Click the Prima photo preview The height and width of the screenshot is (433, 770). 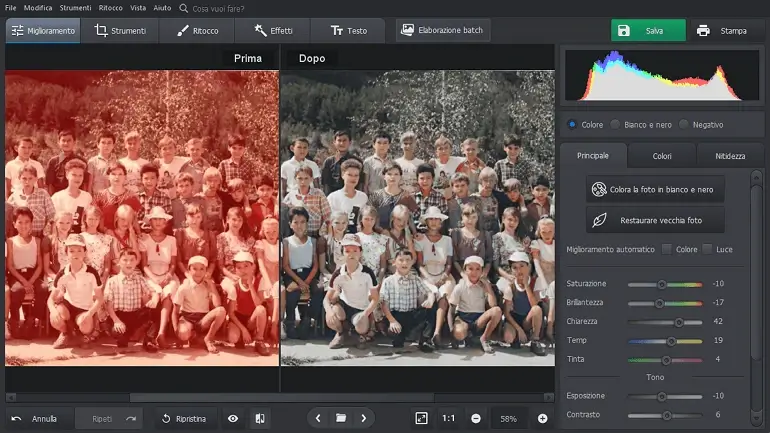[142, 218]
